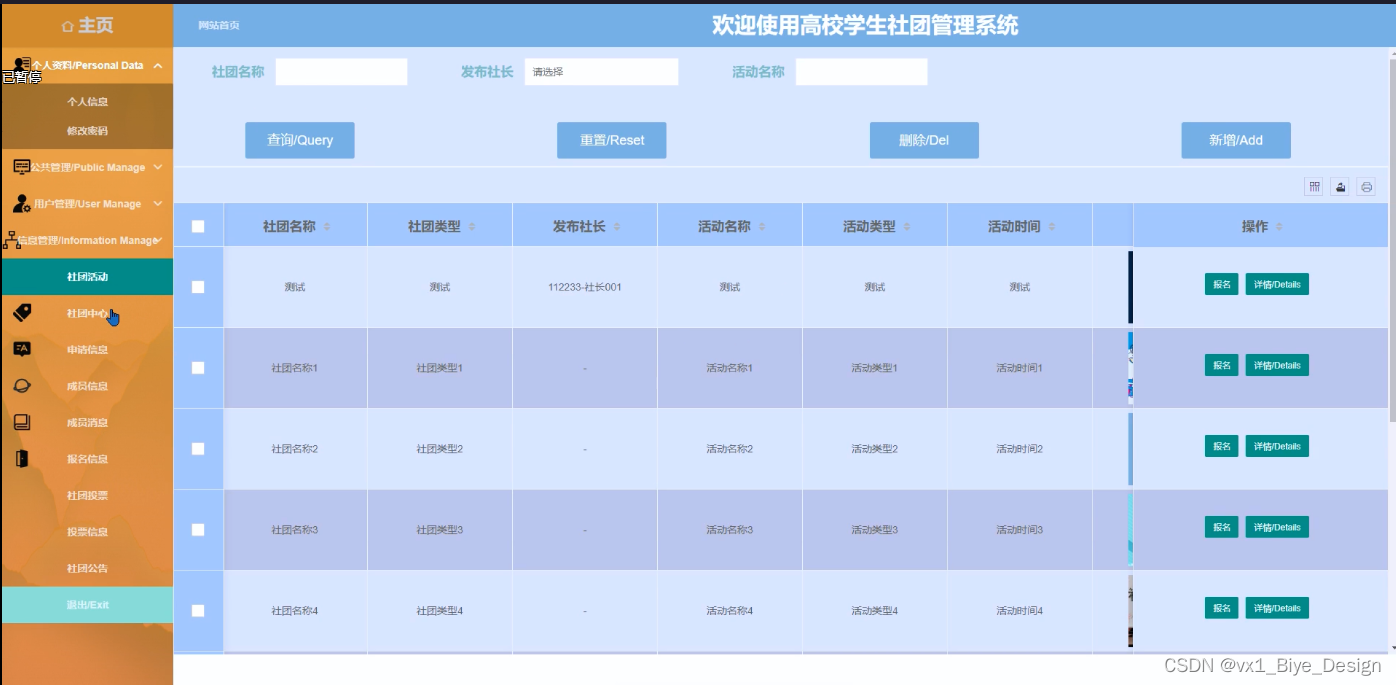The height and width of the screenshot is (685, 1396).
Task: Open 详情/Details for 社团名称2 row
Action: (1277, 447)
